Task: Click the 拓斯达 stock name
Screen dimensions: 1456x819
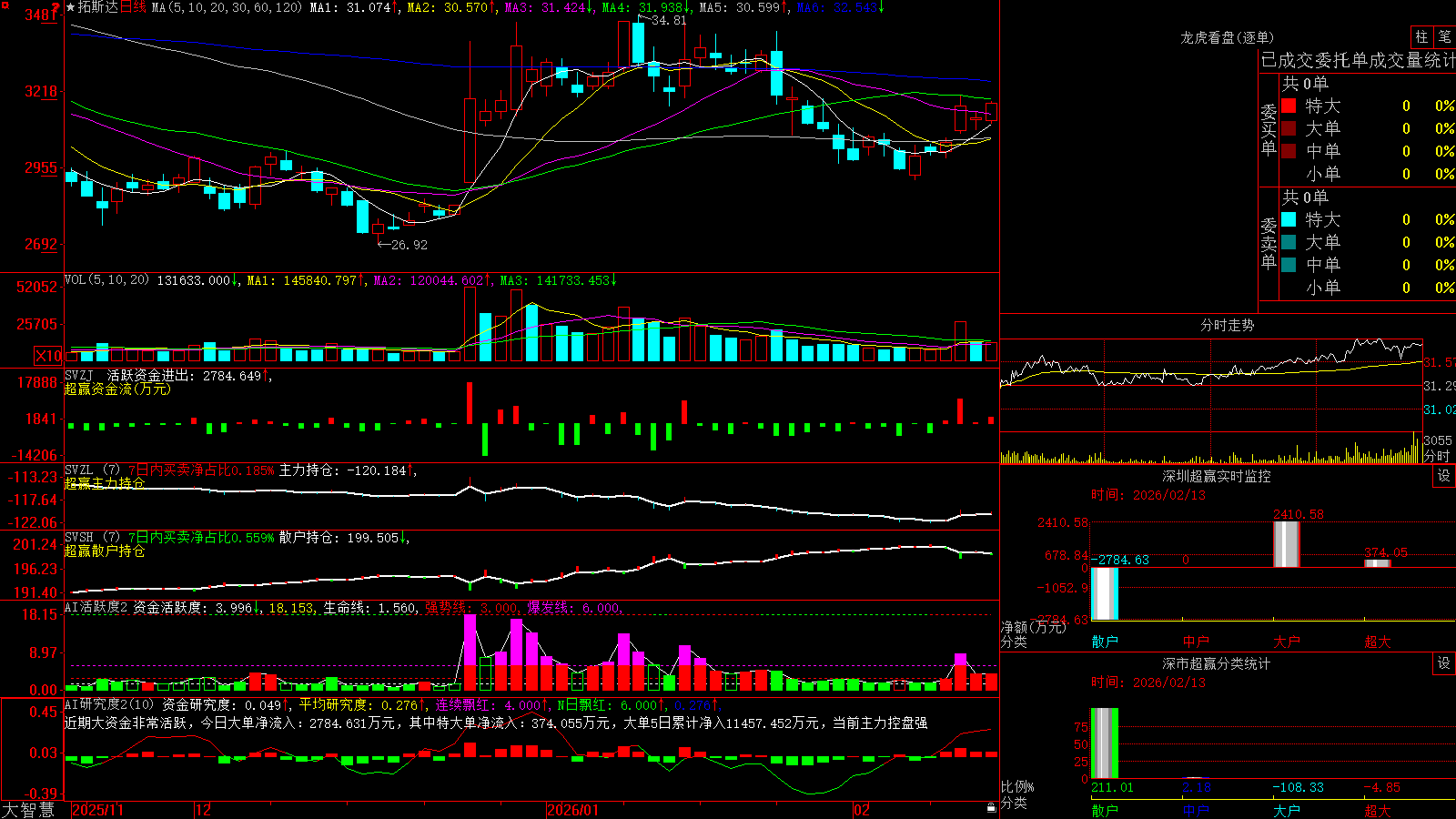Action: 98,7
